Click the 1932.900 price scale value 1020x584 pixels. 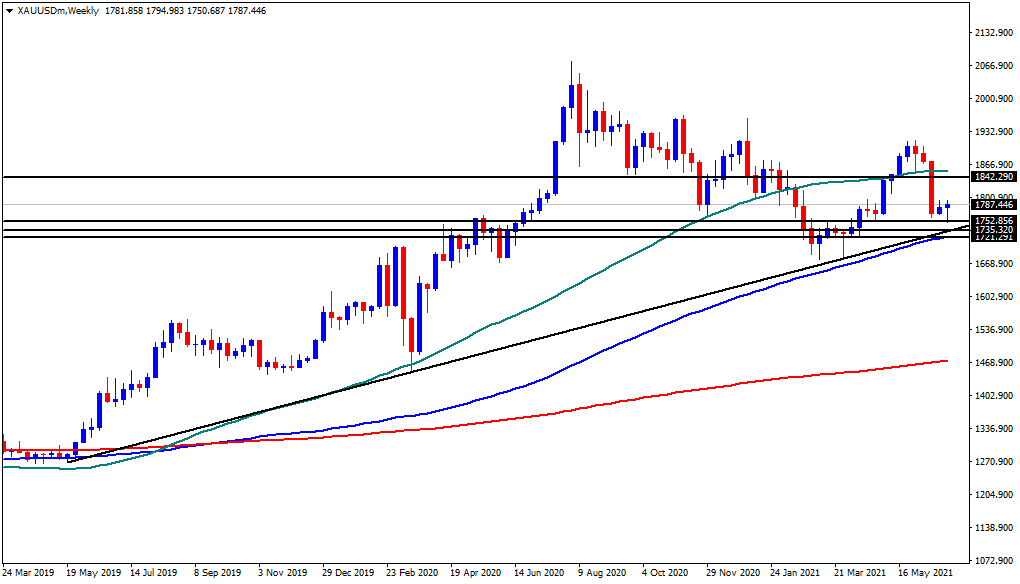pyautogui.click(x=994, y=132)
